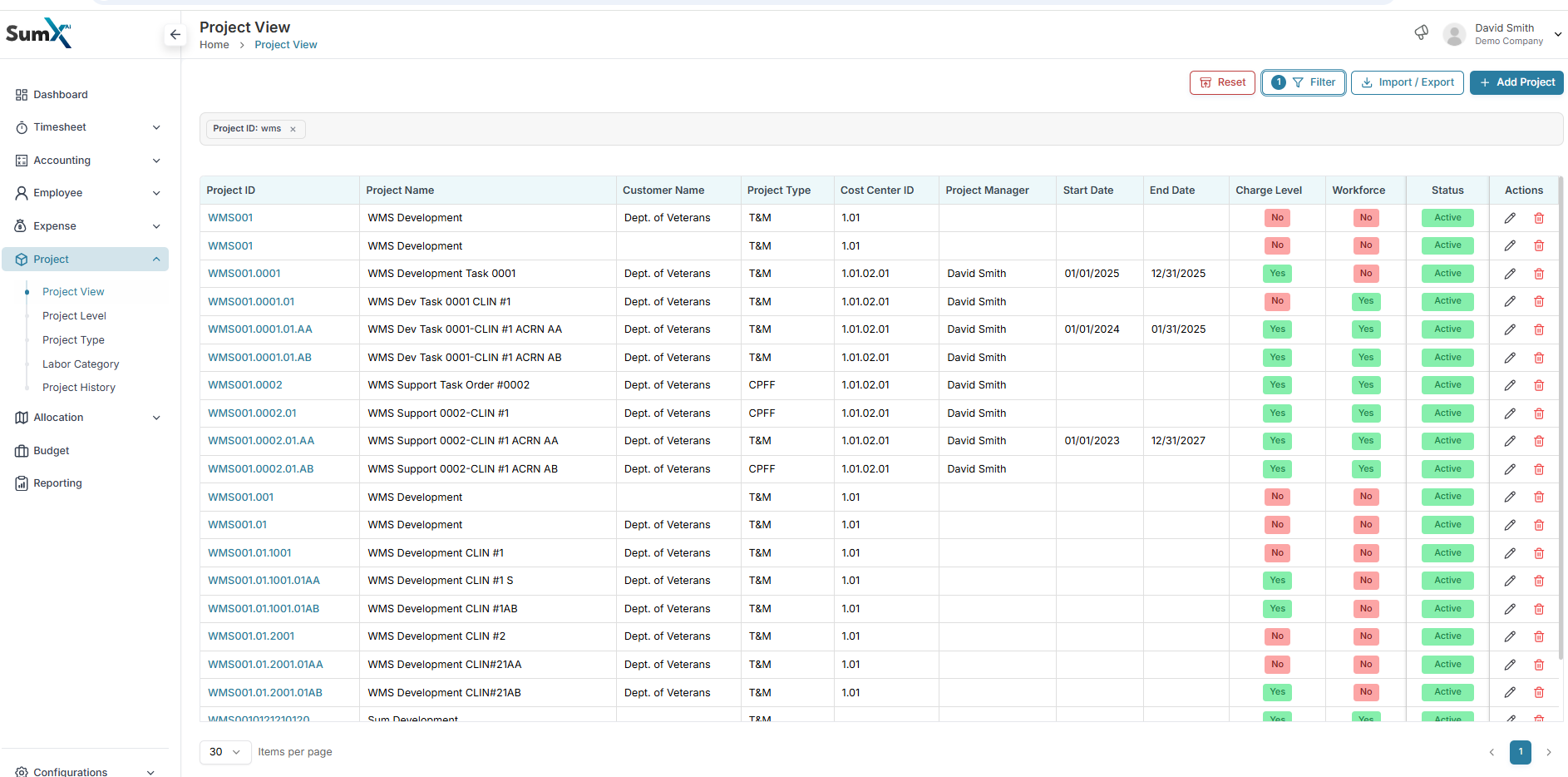Viewport: 1568px width, 777px height.
Task: Edit project WMS001.0001.01.AB with pencil icon
Action: [x=1510, y=358]
